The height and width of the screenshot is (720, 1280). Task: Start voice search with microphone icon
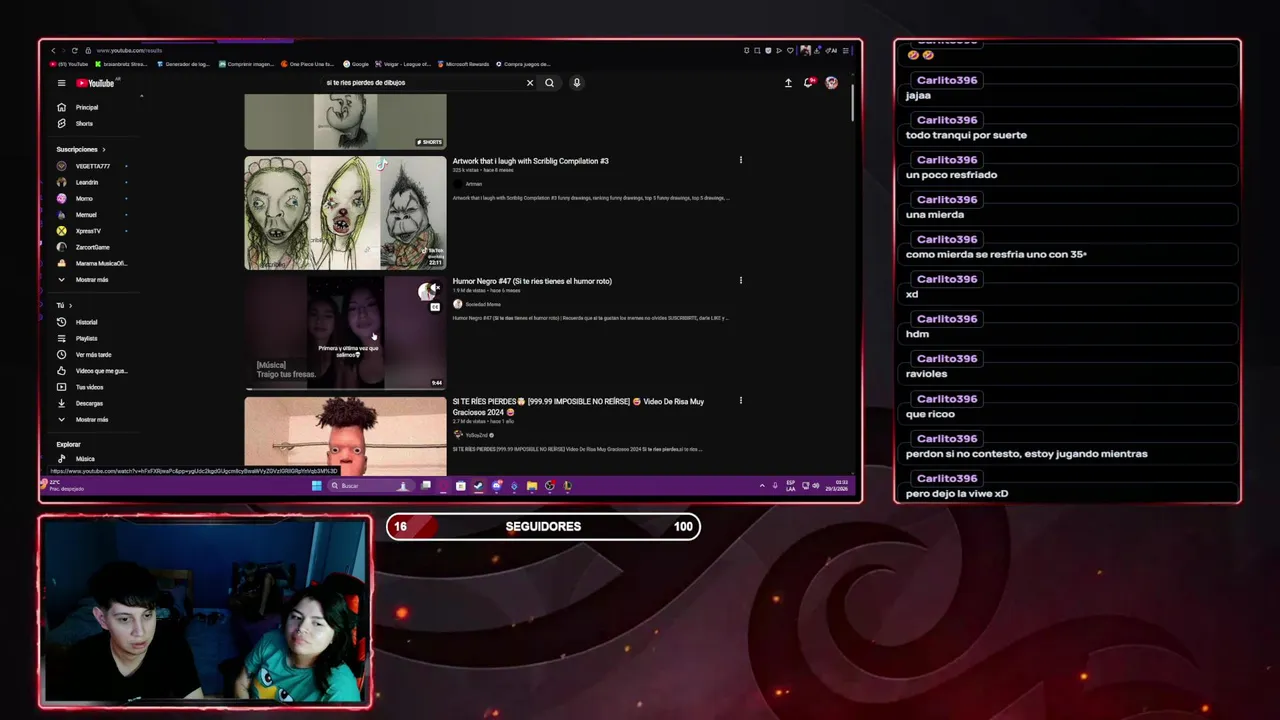[x=576, y=83]
